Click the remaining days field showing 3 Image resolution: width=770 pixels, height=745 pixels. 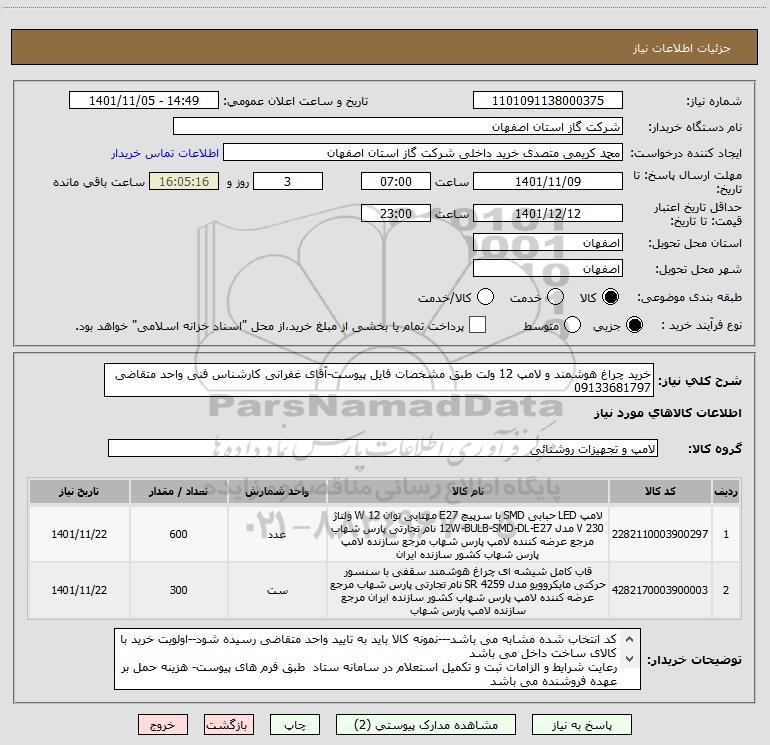(x=288, y=181)
